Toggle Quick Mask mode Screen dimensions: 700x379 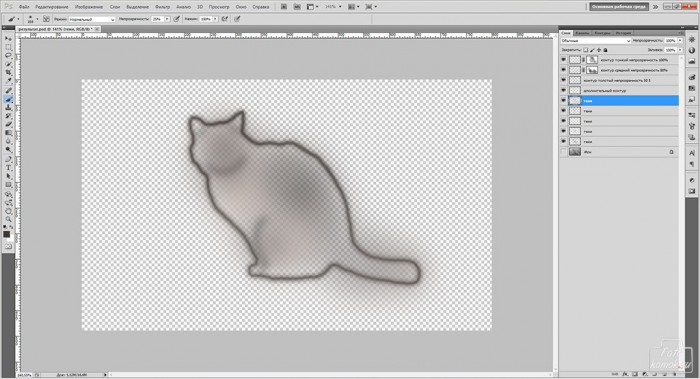coord(8,246)
